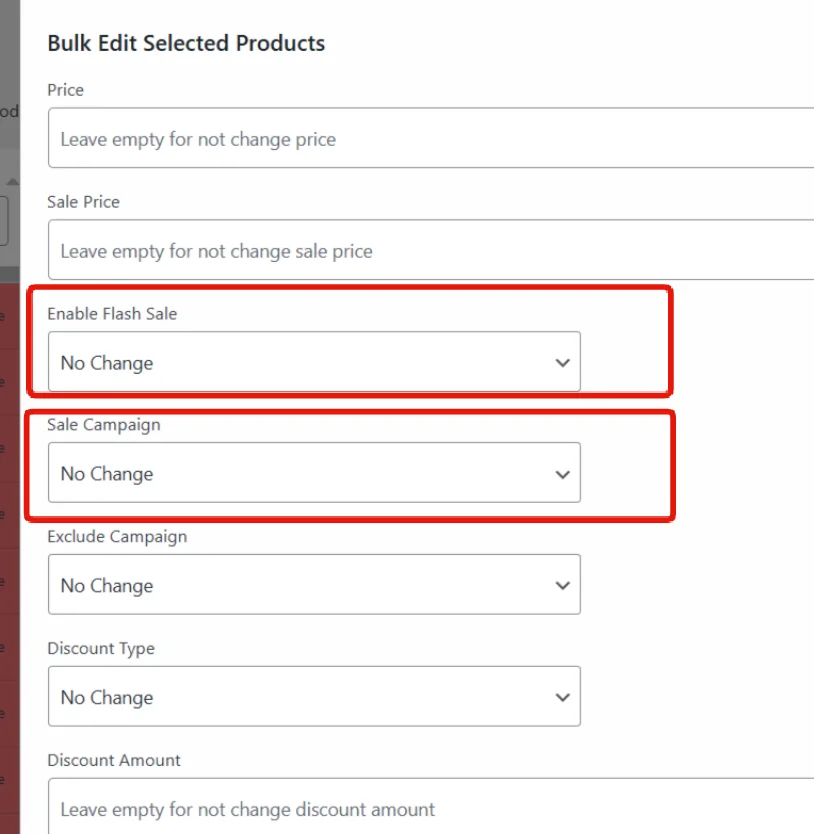Open the Discount Type dropdown
Image resolution: width=814 pixels, height=834 pixels.
click(314, 696)
